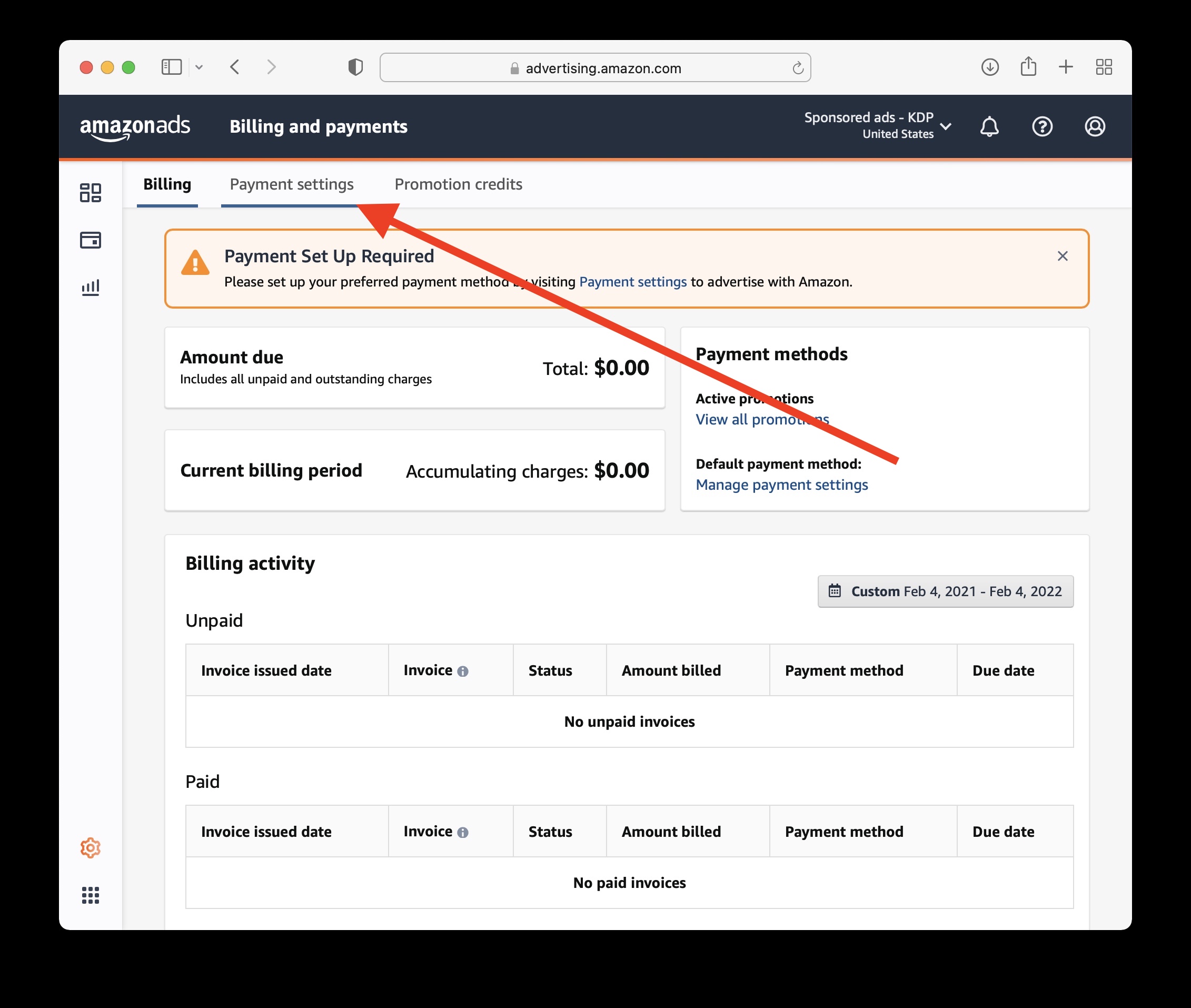Open the help question mark icon
The width and height of the screenshot is (1191, 1008).
pos(1042,126)
